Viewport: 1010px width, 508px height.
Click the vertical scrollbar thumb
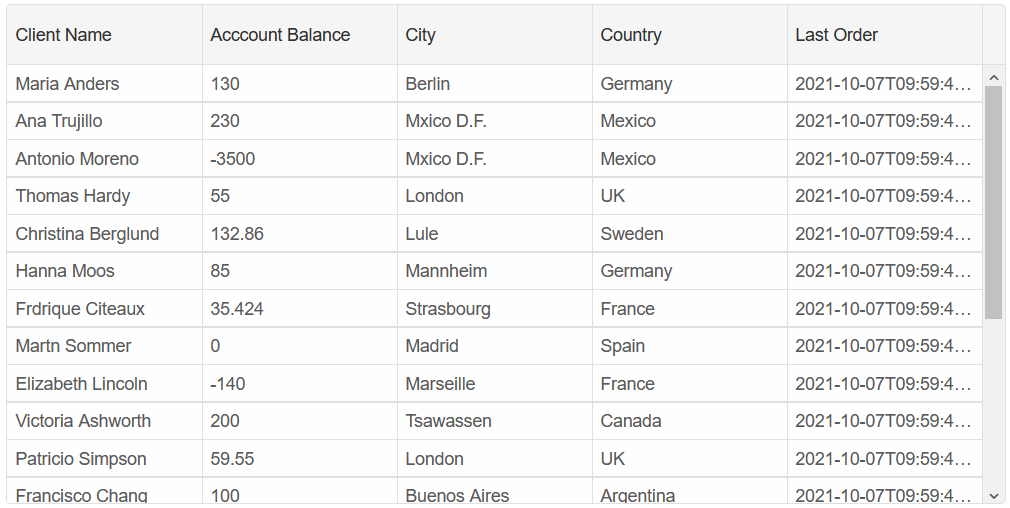pos(993,202)
